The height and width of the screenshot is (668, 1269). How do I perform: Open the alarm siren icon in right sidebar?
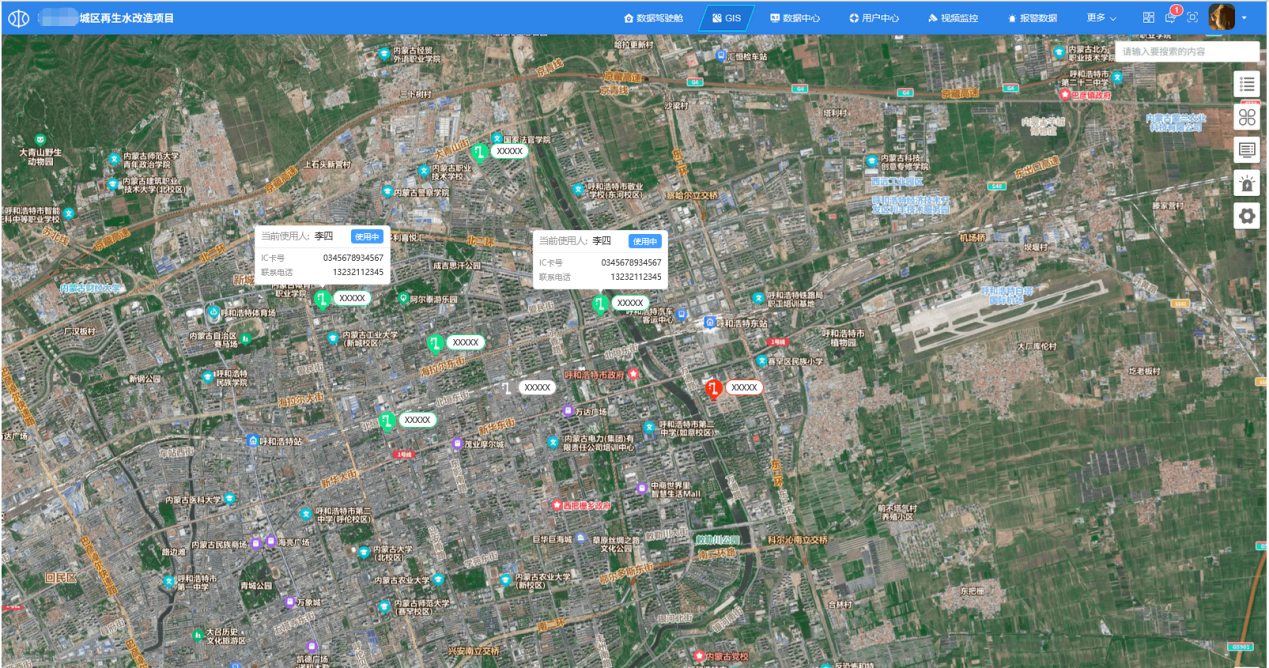pos(1246,183)
